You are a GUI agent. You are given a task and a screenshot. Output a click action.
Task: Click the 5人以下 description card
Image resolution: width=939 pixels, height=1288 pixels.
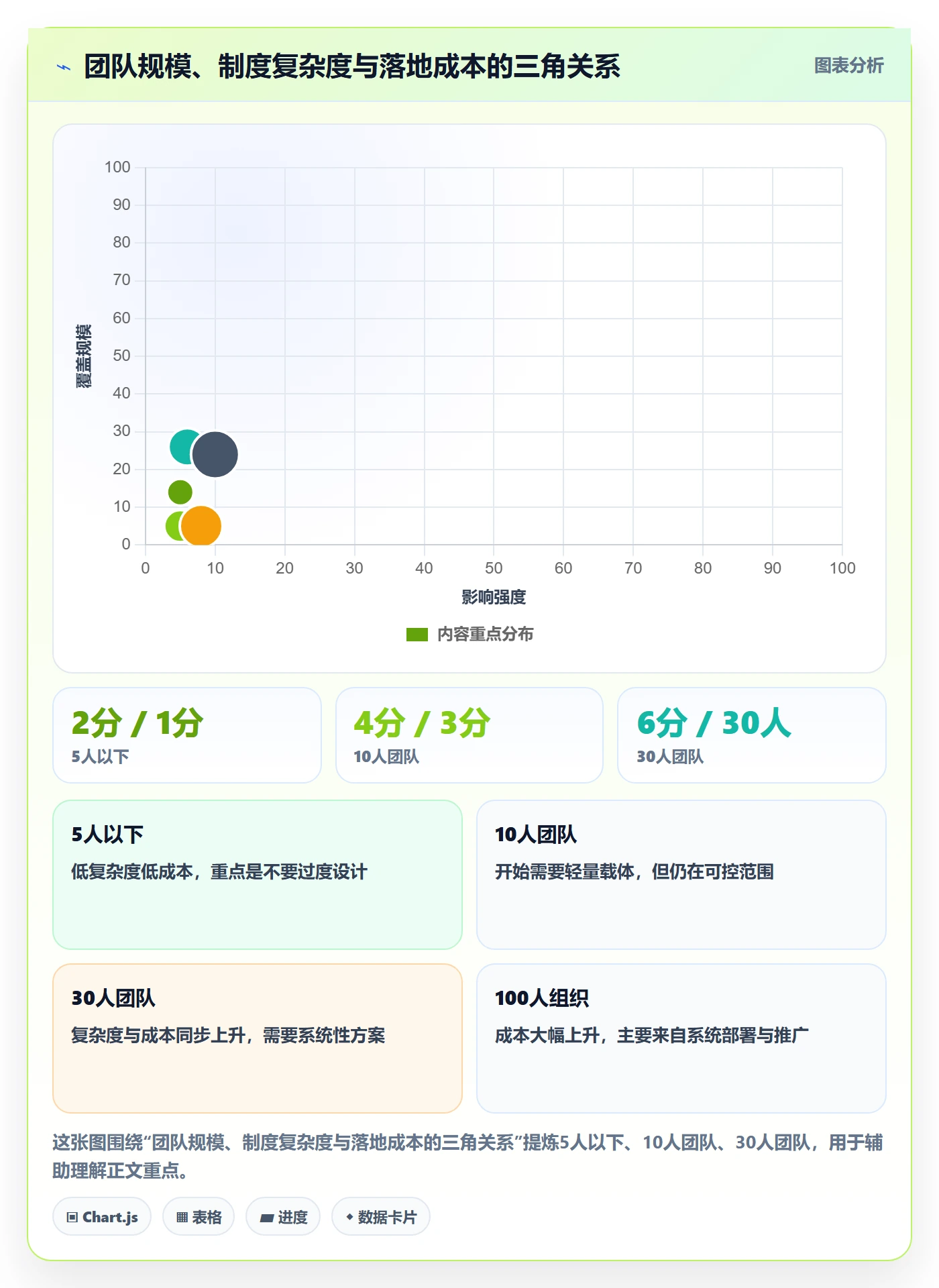click(258, 875)
